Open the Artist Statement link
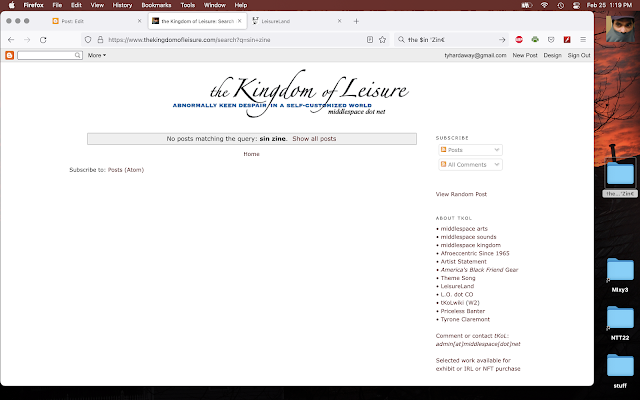 464,262
